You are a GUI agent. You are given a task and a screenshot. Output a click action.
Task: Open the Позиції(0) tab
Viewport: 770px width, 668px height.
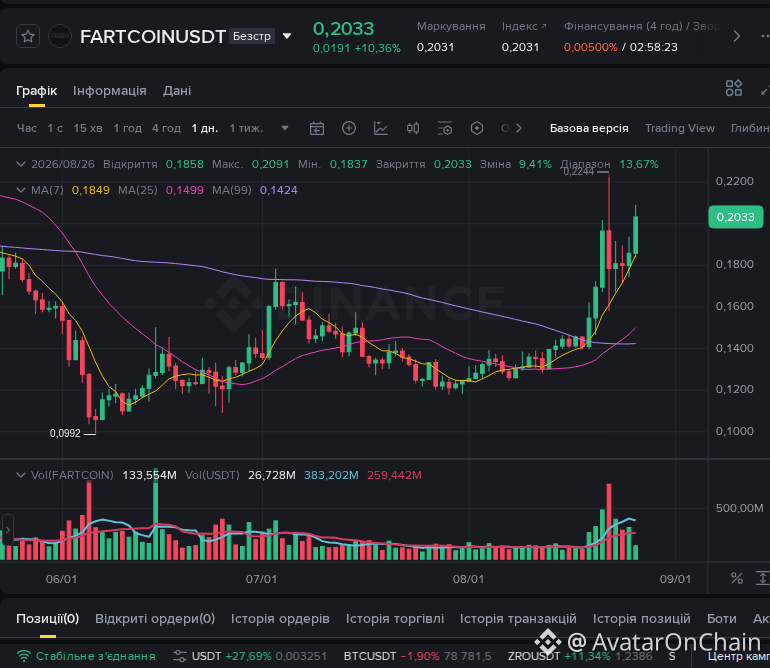[x=48, y=618]
